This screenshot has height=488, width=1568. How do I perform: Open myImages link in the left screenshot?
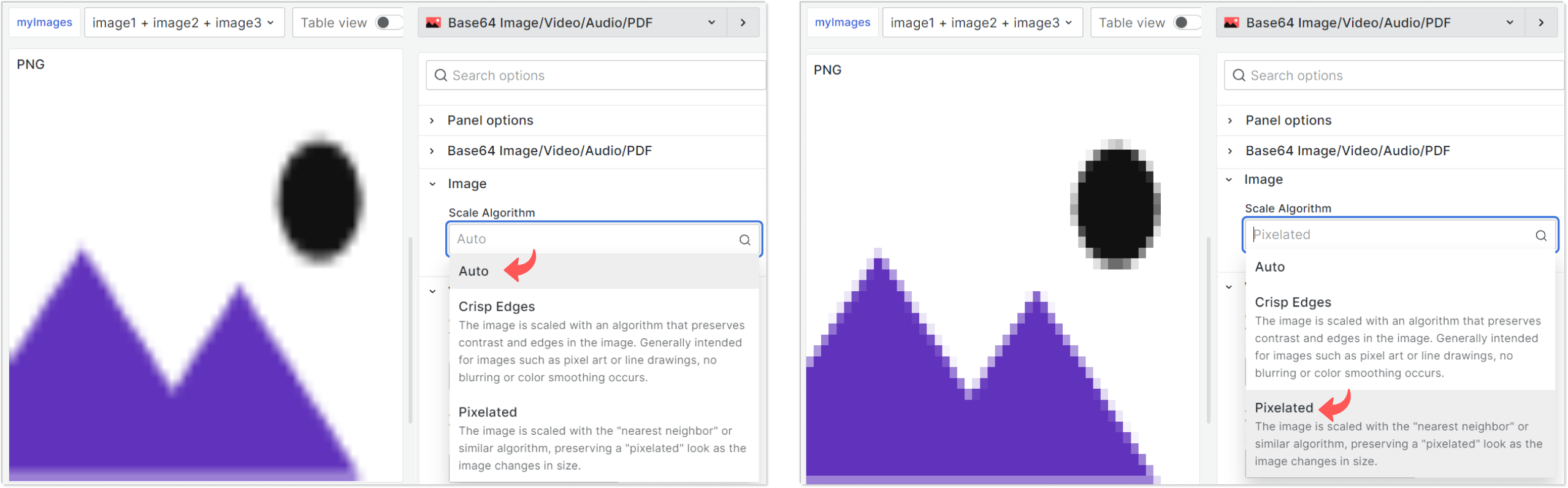[x=44, y=23]
